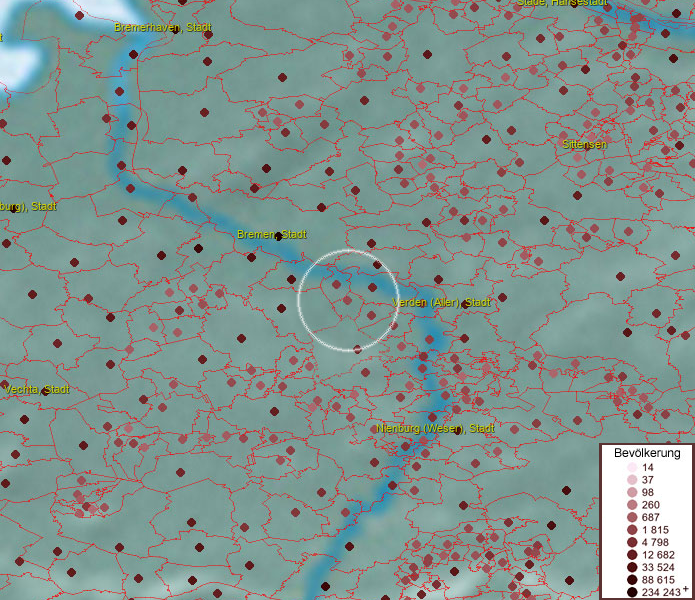This screenshot has width=695, height=600.
Task: Click the legend value 37
Action: click(x=648, y=480)
